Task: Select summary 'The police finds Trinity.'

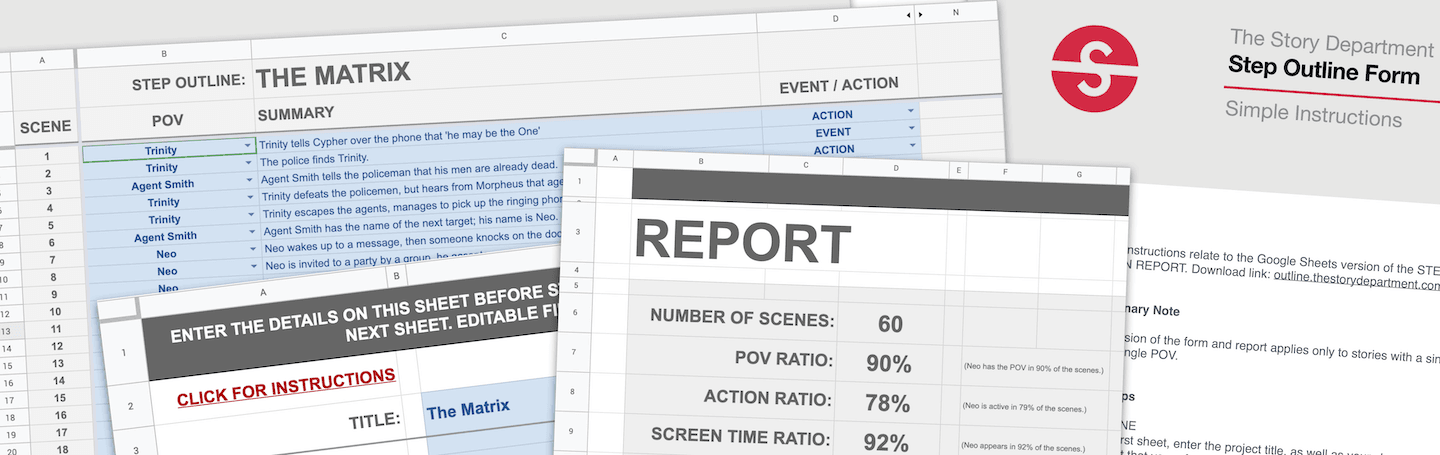Action: coord(315,160)
